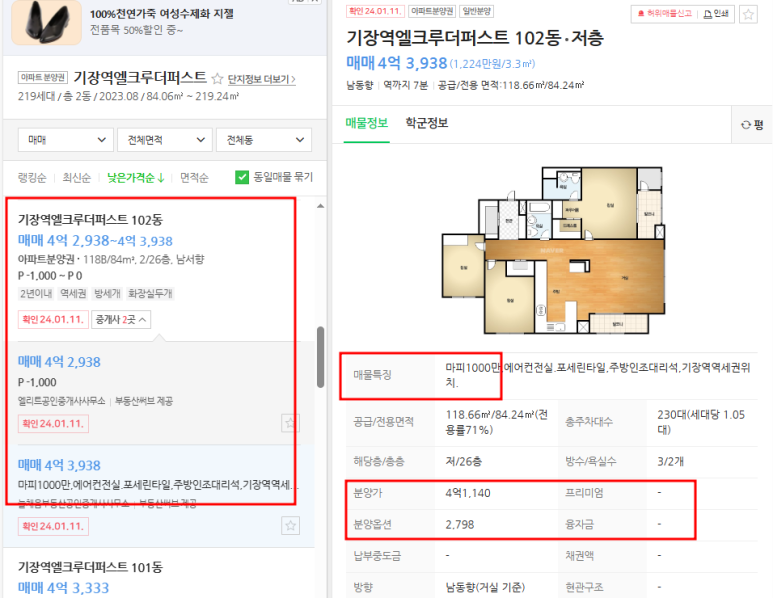Click the 화장실두개 tag

coord(150,294)
